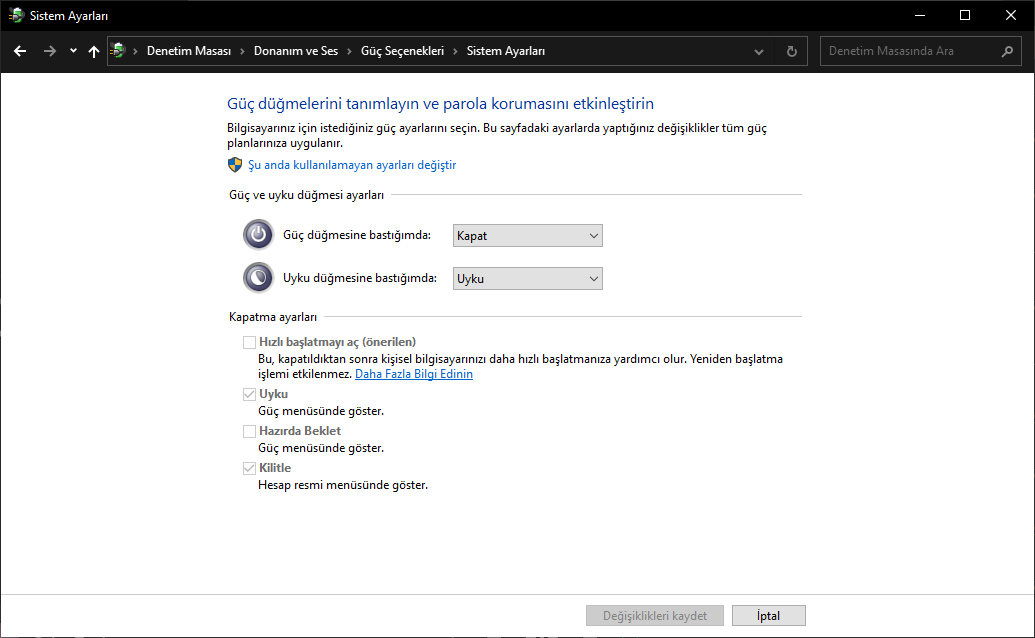Image resolution: width=1035 pixels, height=638 pixels.
Task: Click Güç ve uyku düğmesi ayarları label
Action: click(x=306, y=195)
